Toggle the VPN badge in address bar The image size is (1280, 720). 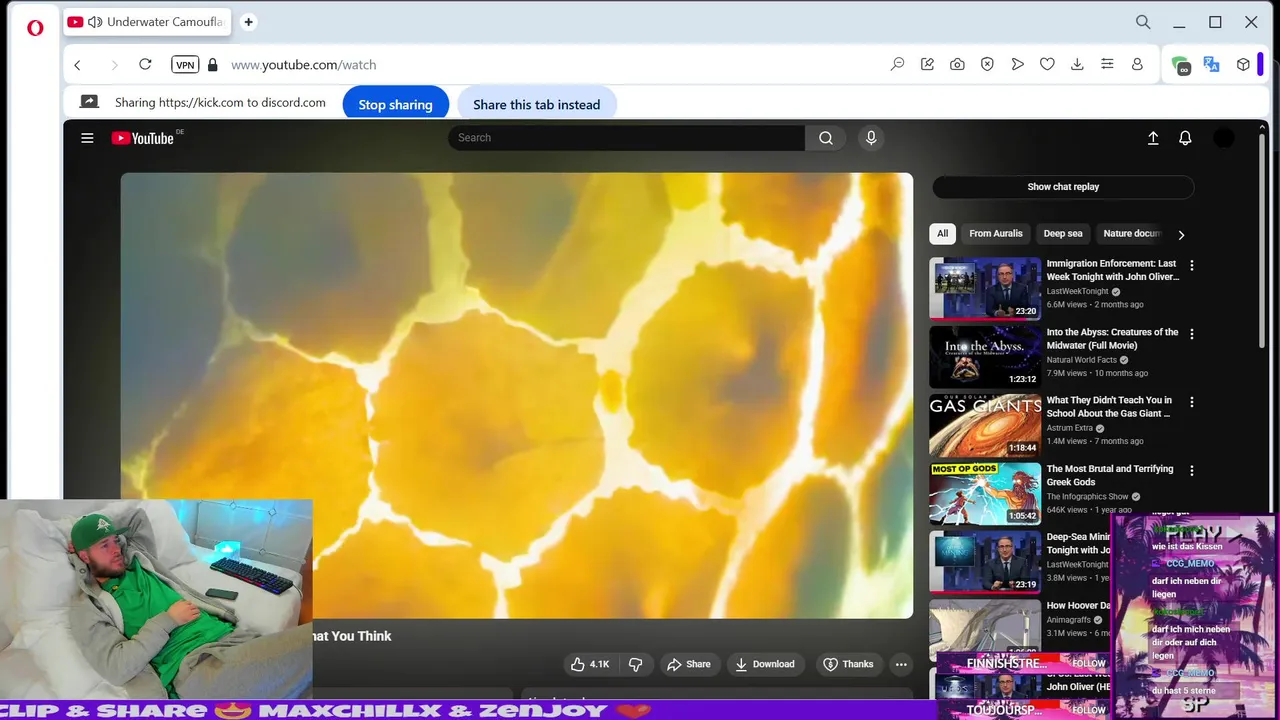point(185,65)
